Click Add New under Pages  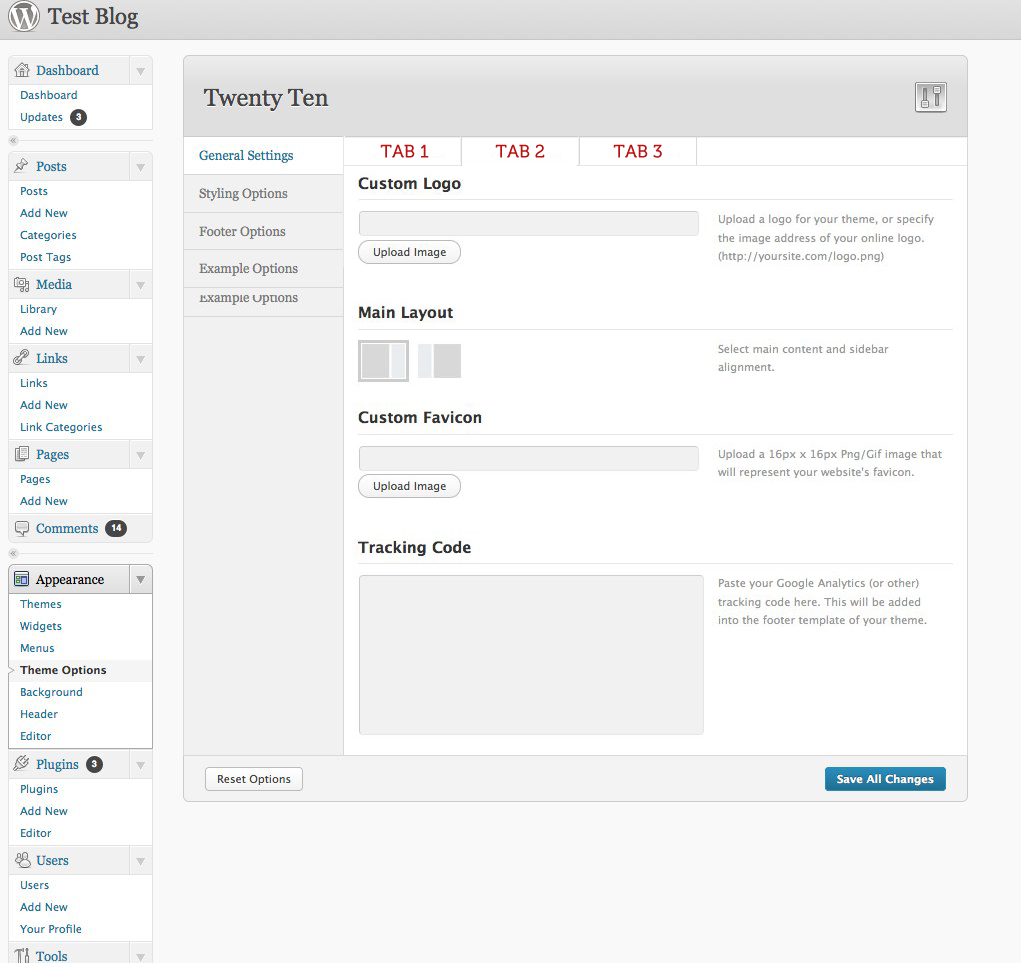tap(44, 501)
